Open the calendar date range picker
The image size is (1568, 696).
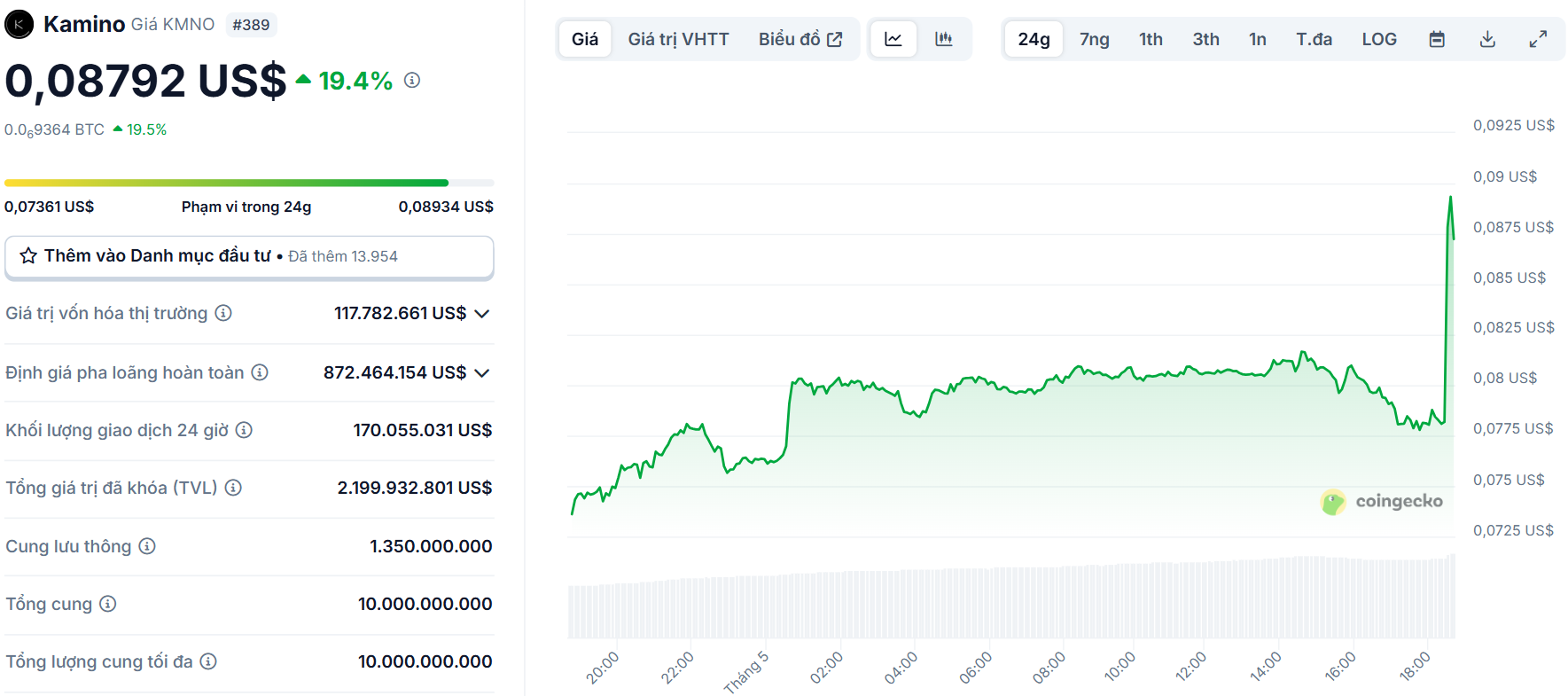[1437, 39]
